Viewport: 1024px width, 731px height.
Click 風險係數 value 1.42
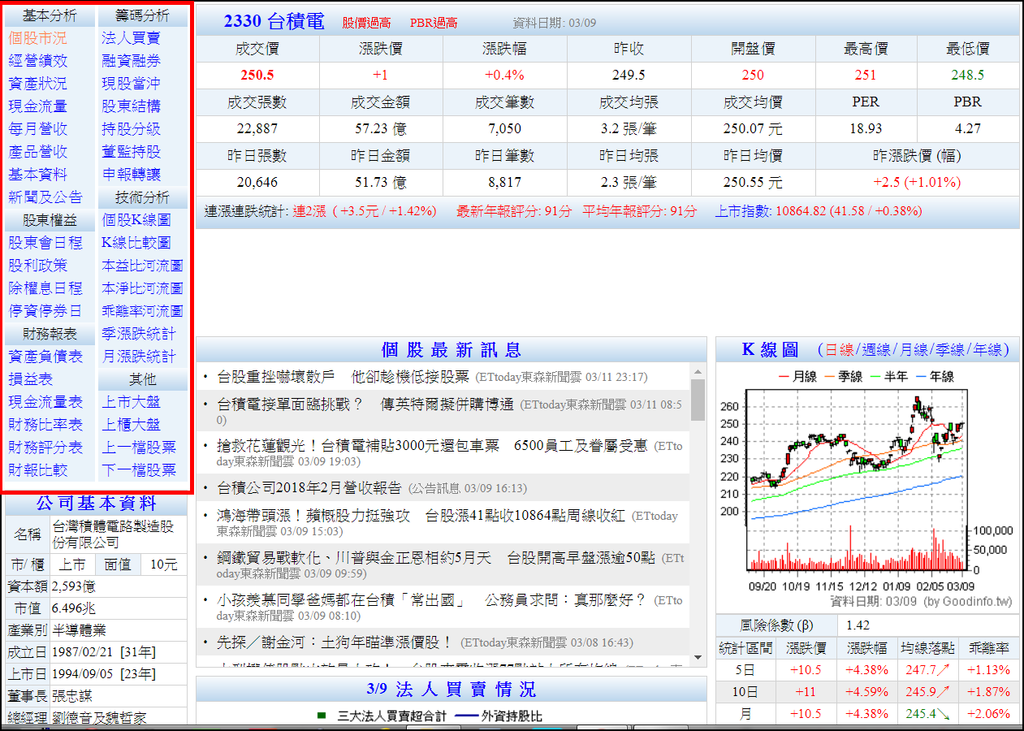[x=857, y=626]
